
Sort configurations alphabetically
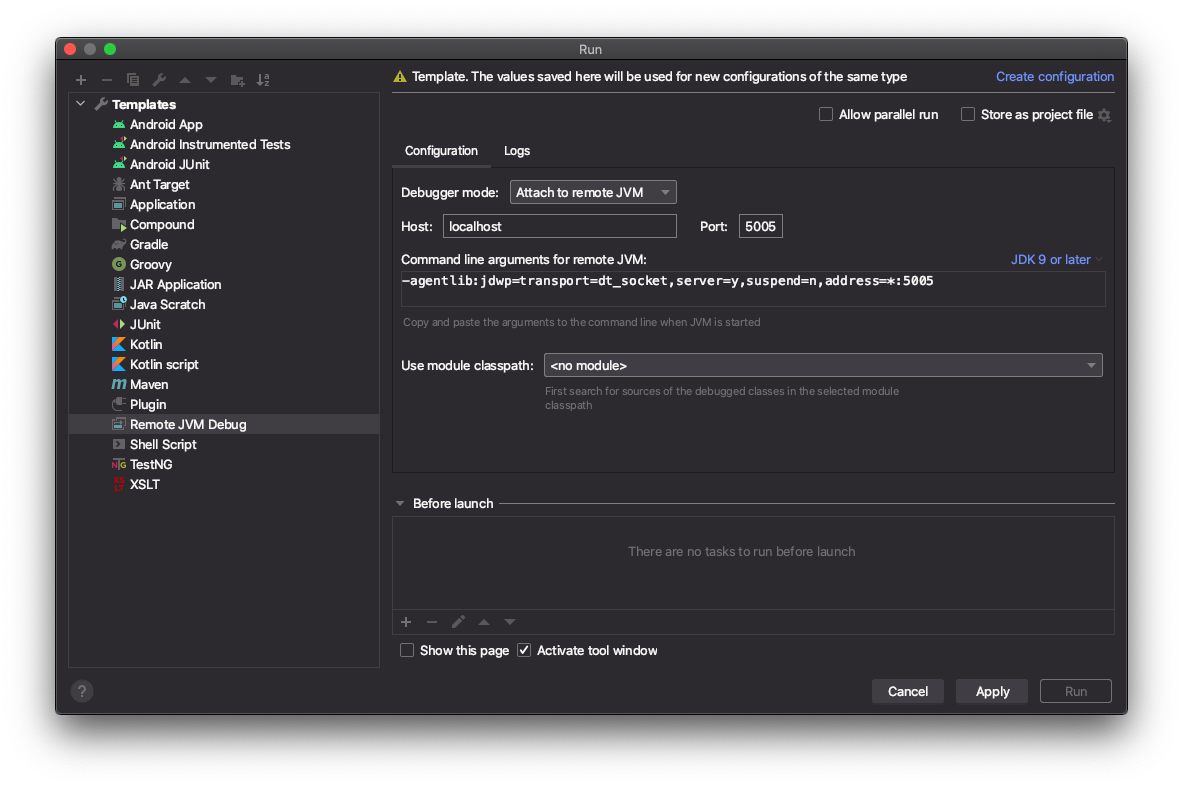[x=263, y=80]
